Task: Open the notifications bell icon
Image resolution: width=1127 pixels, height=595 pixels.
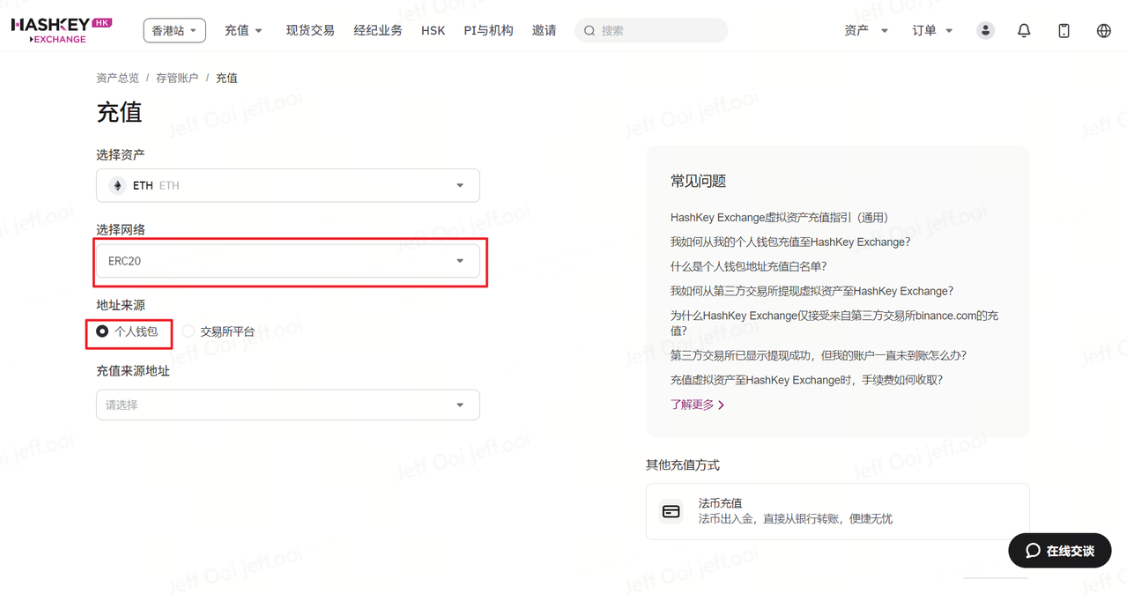Action: tap(1024, 30)
